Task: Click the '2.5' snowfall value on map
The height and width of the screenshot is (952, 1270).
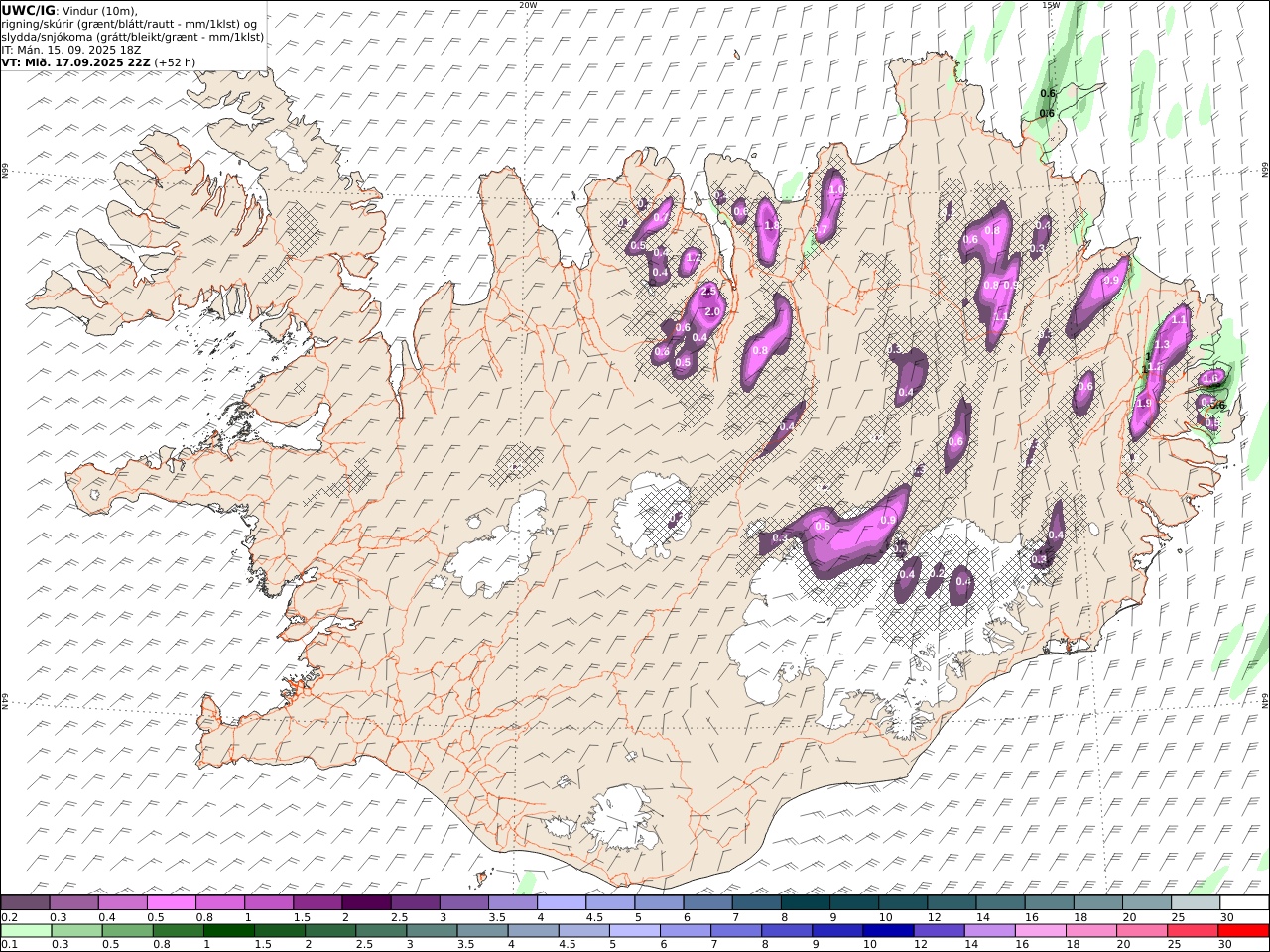Action: 708,292
